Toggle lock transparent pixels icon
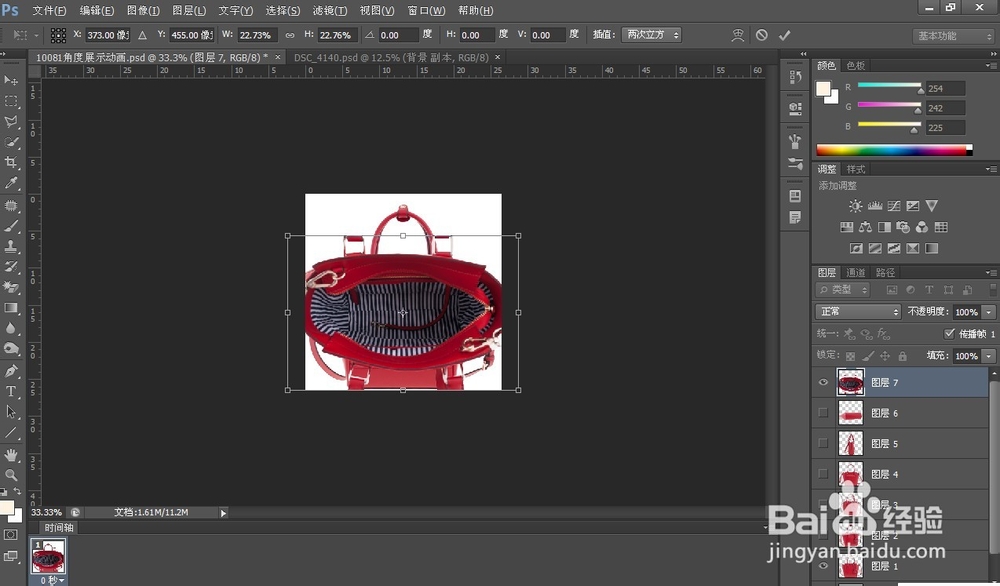Viewport: 1000px width, 586px height. coord(850,356)
